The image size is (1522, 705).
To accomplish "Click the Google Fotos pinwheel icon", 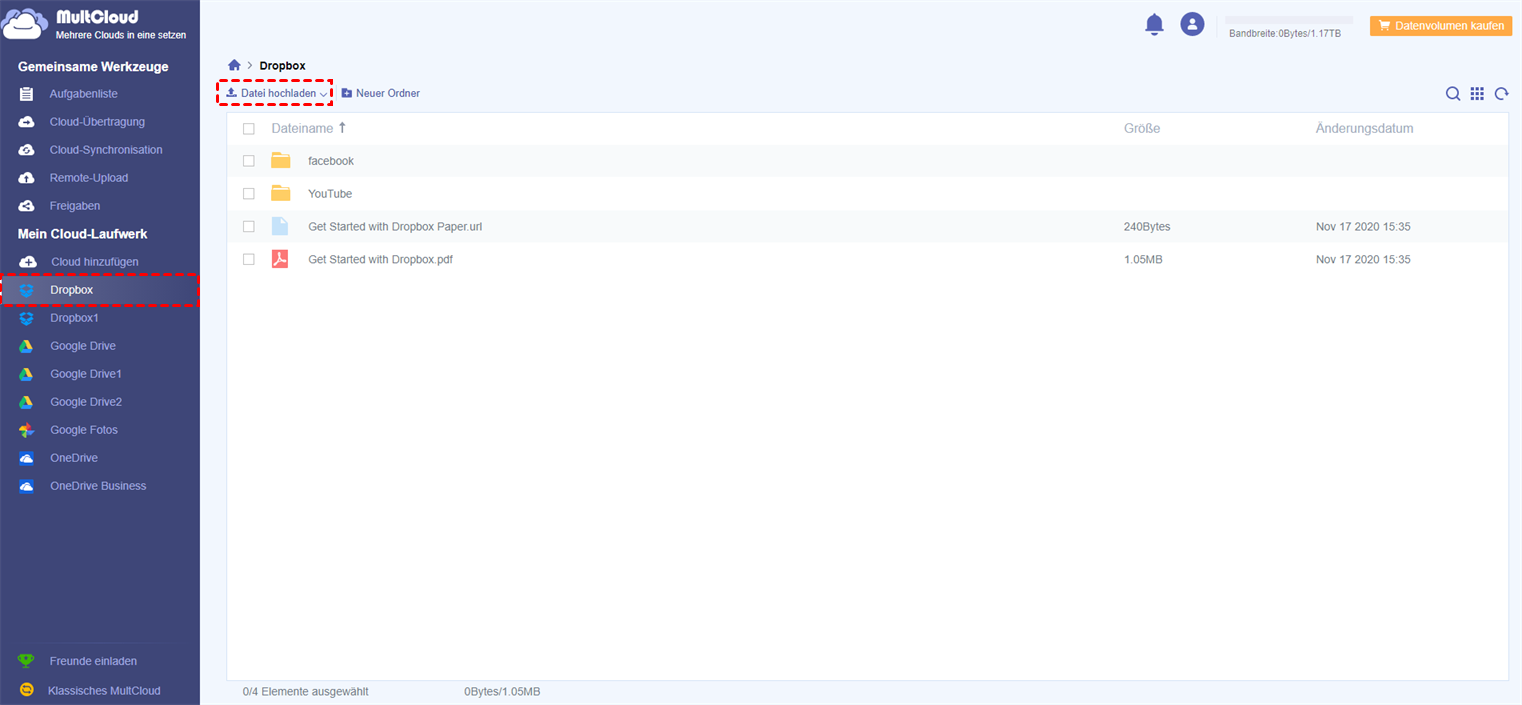I will (27, 430).
